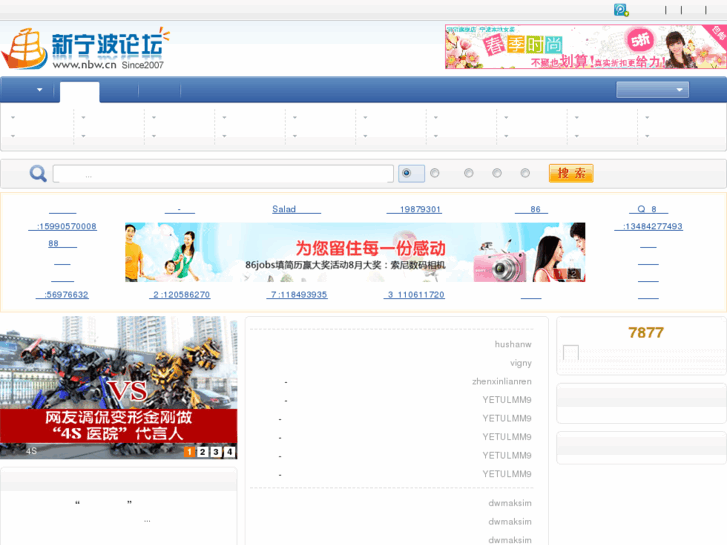Click the small box under the 7877 counter
Screen dimensions: 727x545
point(571,353)
